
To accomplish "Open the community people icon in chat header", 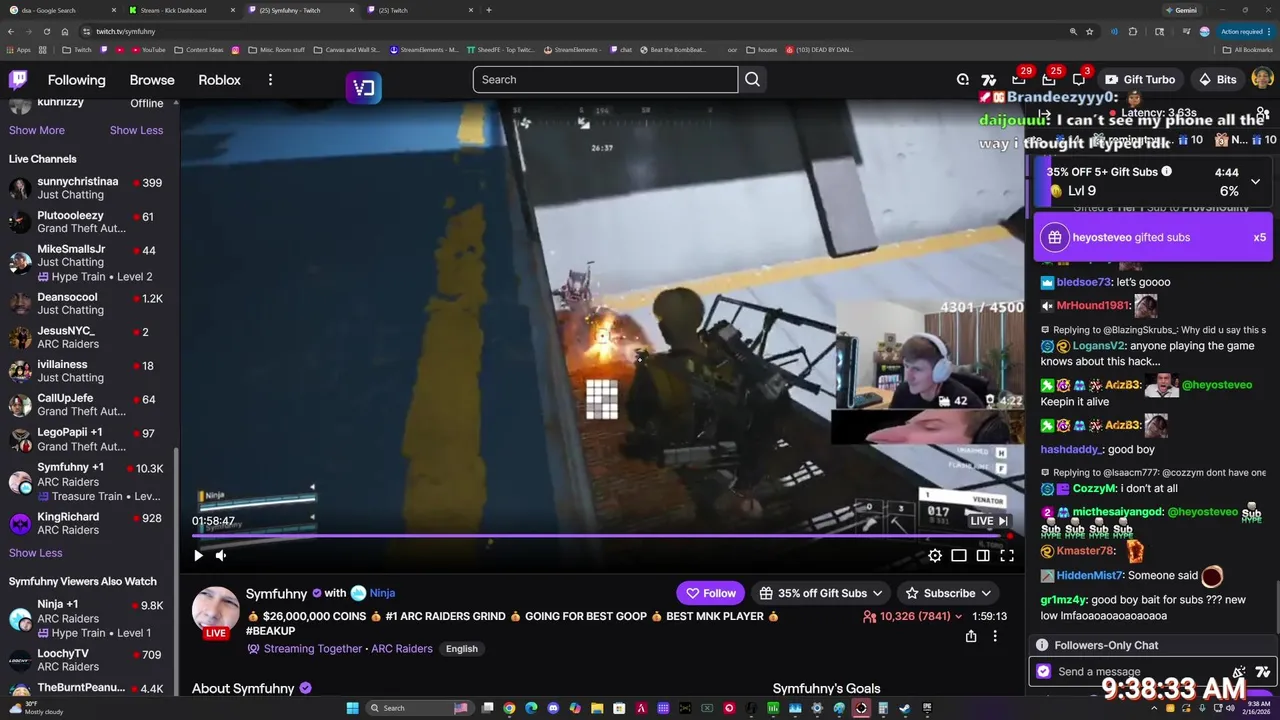I will point(1263,114).
